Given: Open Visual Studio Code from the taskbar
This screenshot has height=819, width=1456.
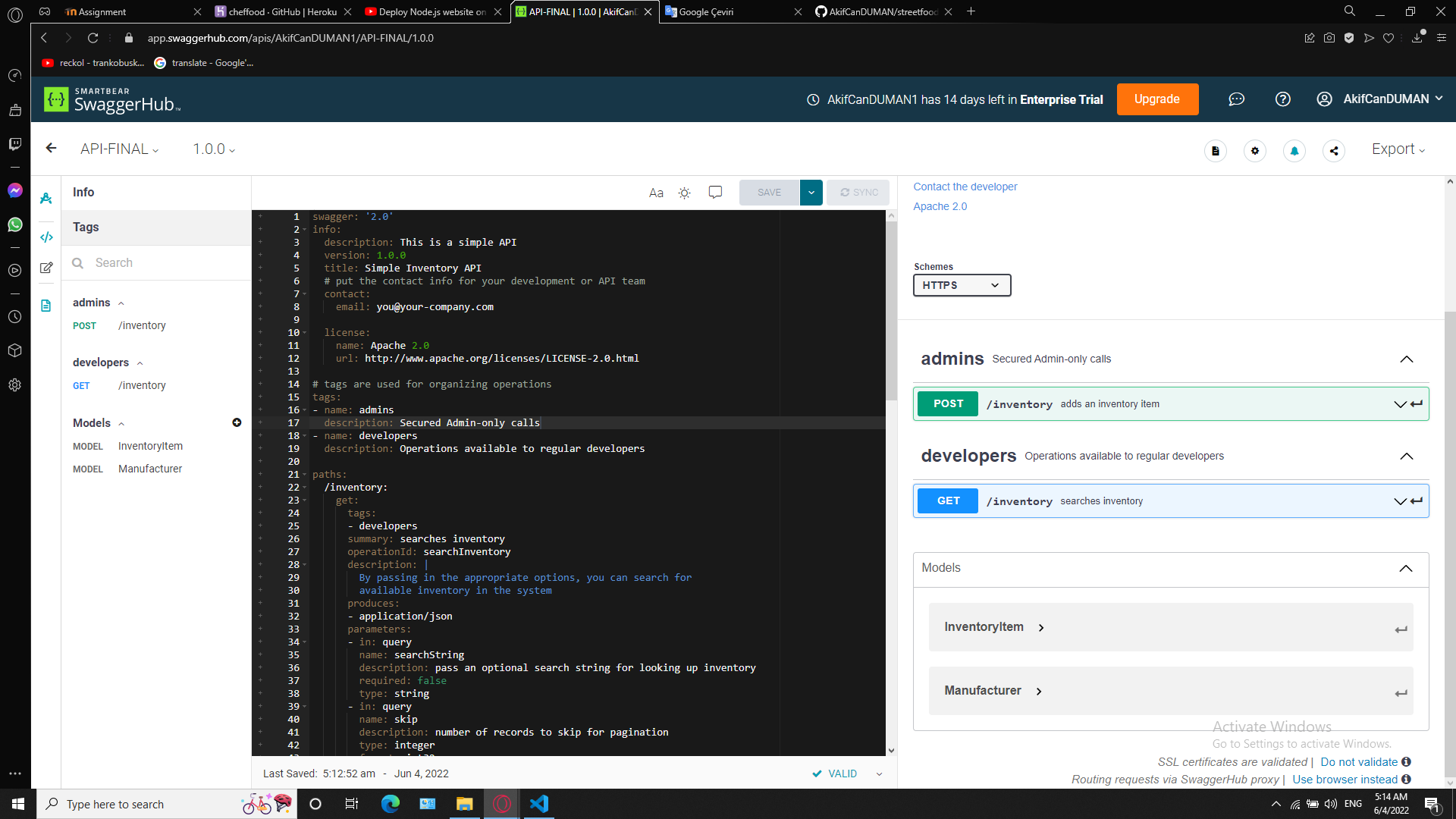Looking at the screenshot, I should point(539,804).
